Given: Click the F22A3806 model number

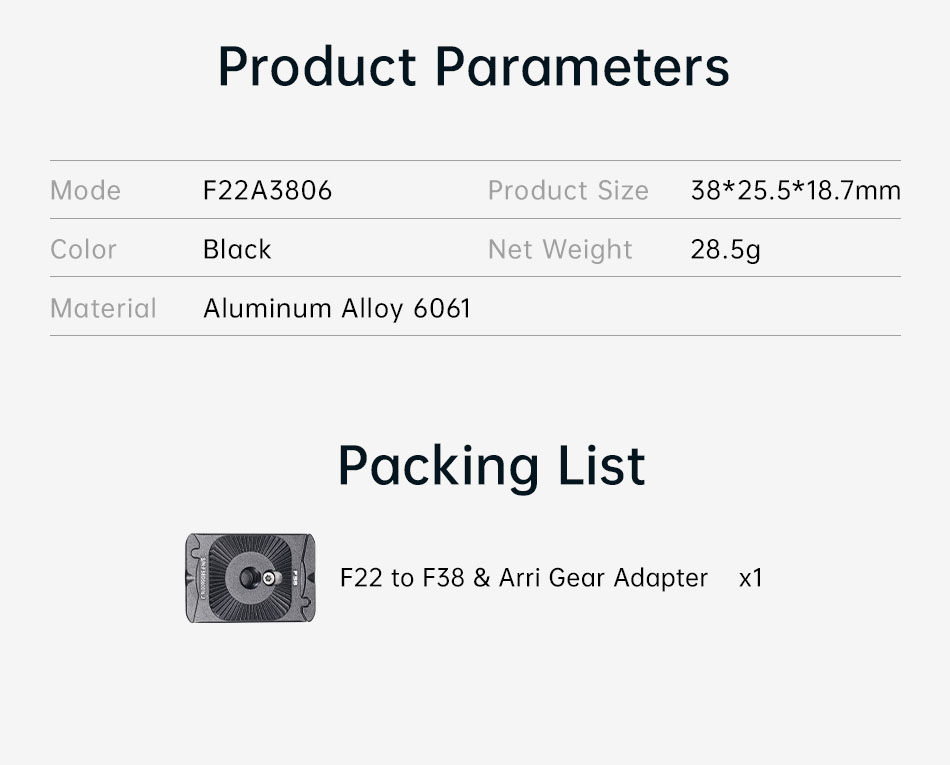Looking at the screenshot, I should pyautogui.click(x=267, y=190).
